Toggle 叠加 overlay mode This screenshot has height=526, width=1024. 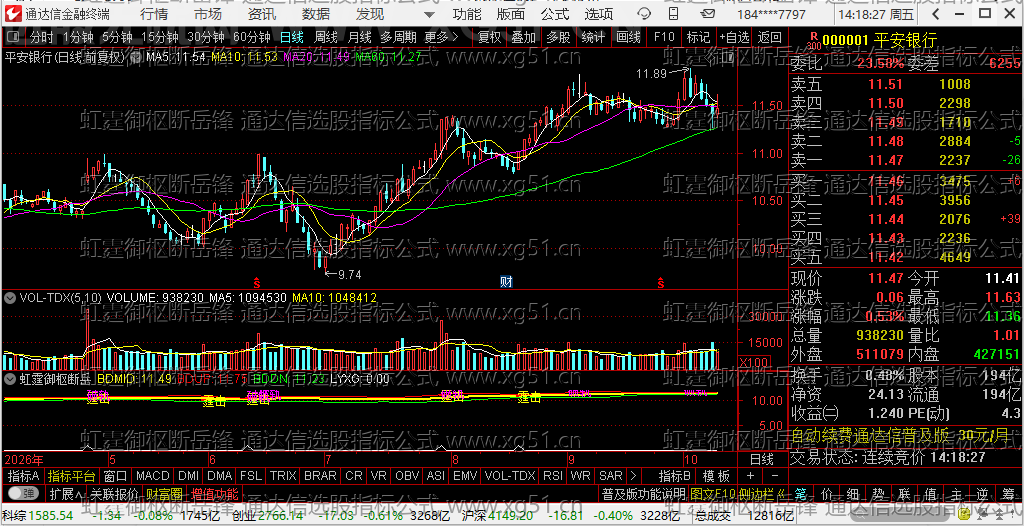pyautogui.click(x=523, y=37)
